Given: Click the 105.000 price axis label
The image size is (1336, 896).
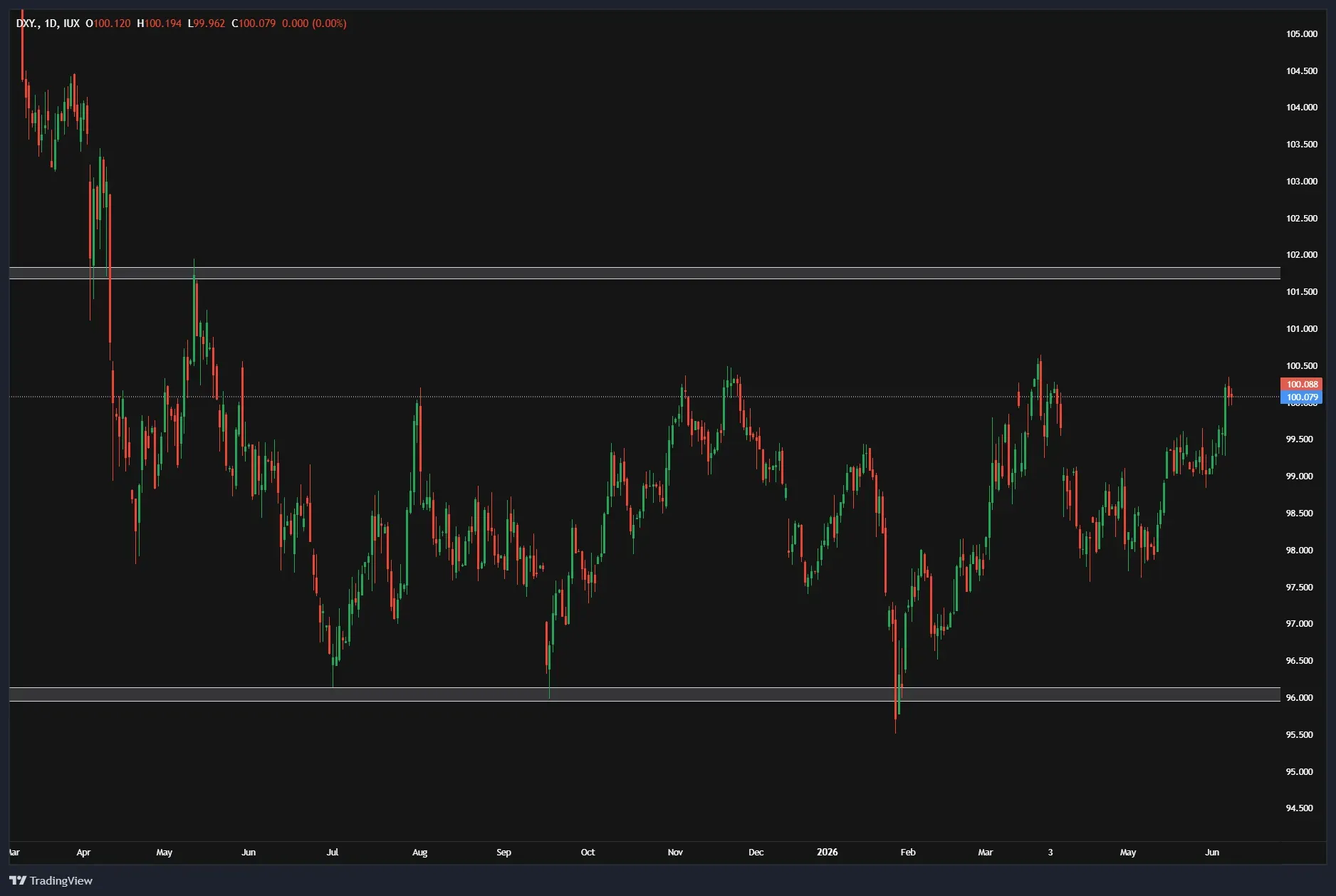Looking at the screenshot, I should click(x=1302, y=34).
